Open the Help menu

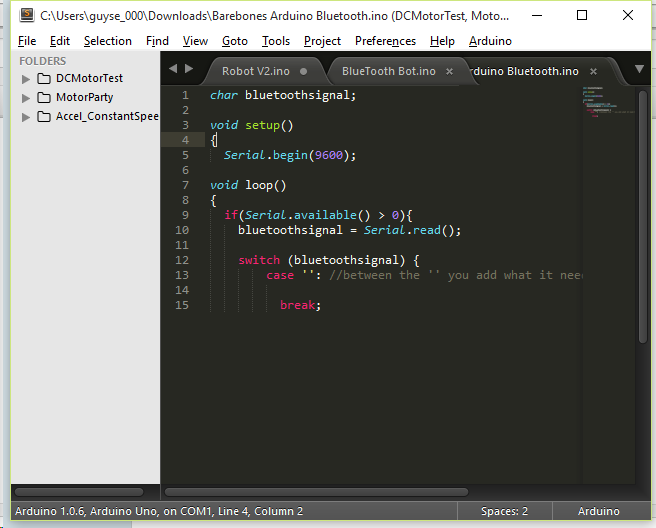[x=442, y=41]
